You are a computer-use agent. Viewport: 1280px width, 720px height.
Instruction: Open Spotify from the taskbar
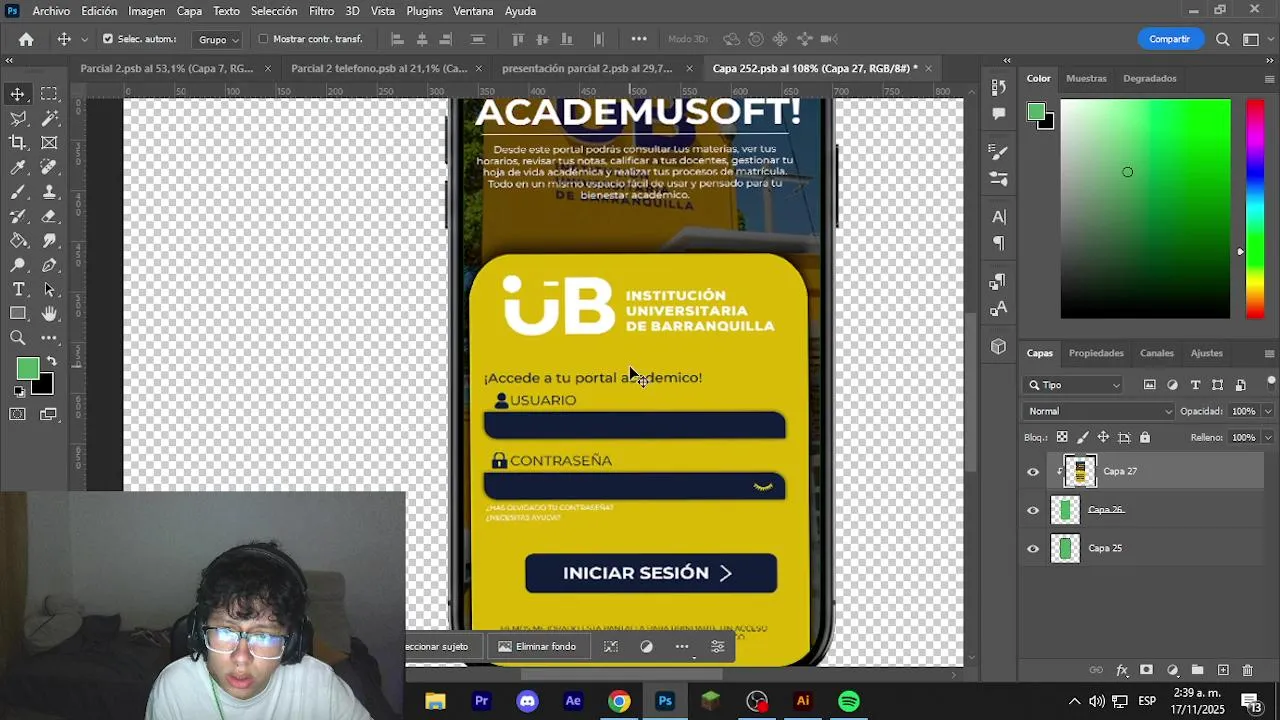(x=848, y=701)
